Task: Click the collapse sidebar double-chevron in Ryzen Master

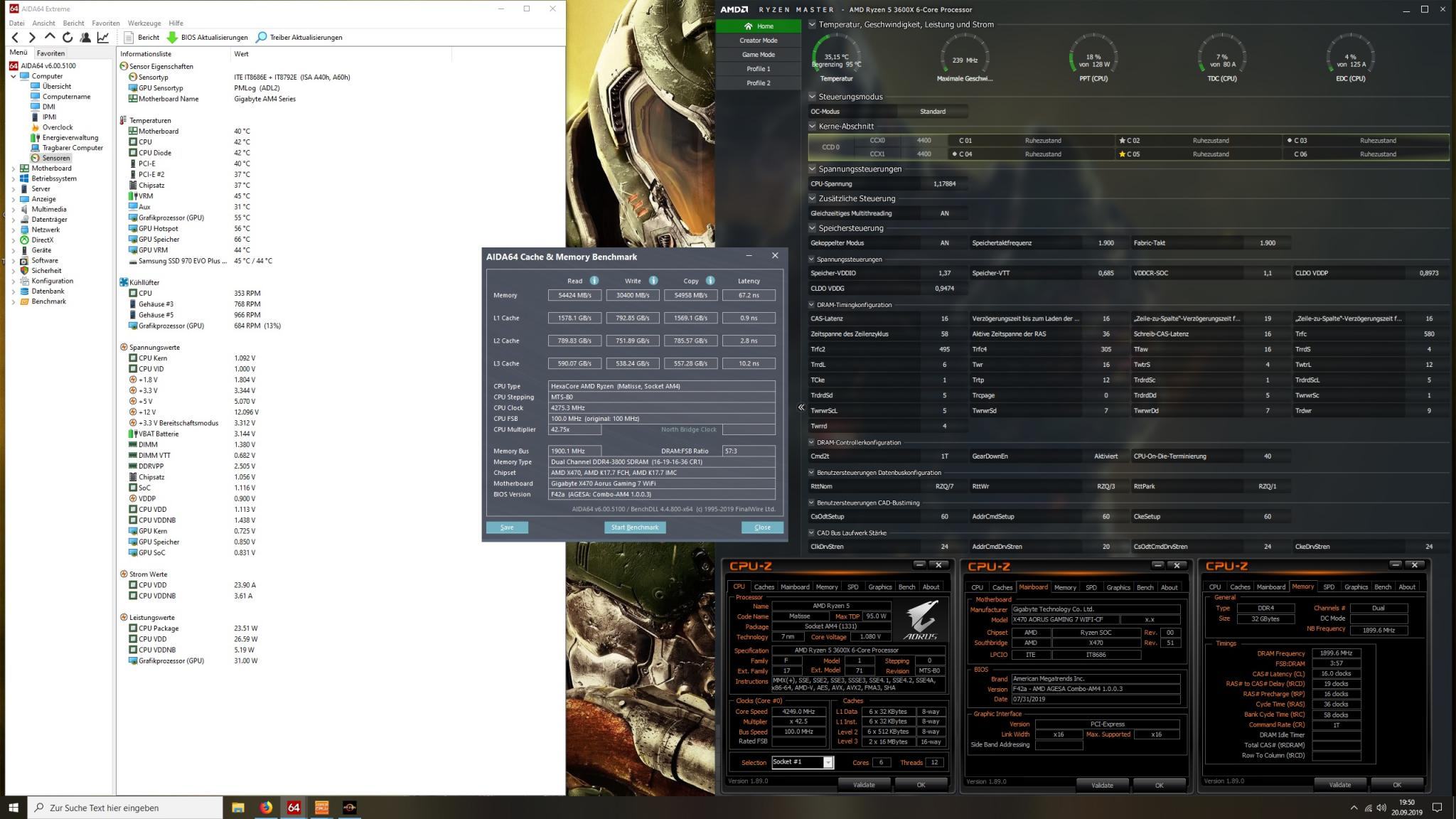Action: (x=801, y=407)
